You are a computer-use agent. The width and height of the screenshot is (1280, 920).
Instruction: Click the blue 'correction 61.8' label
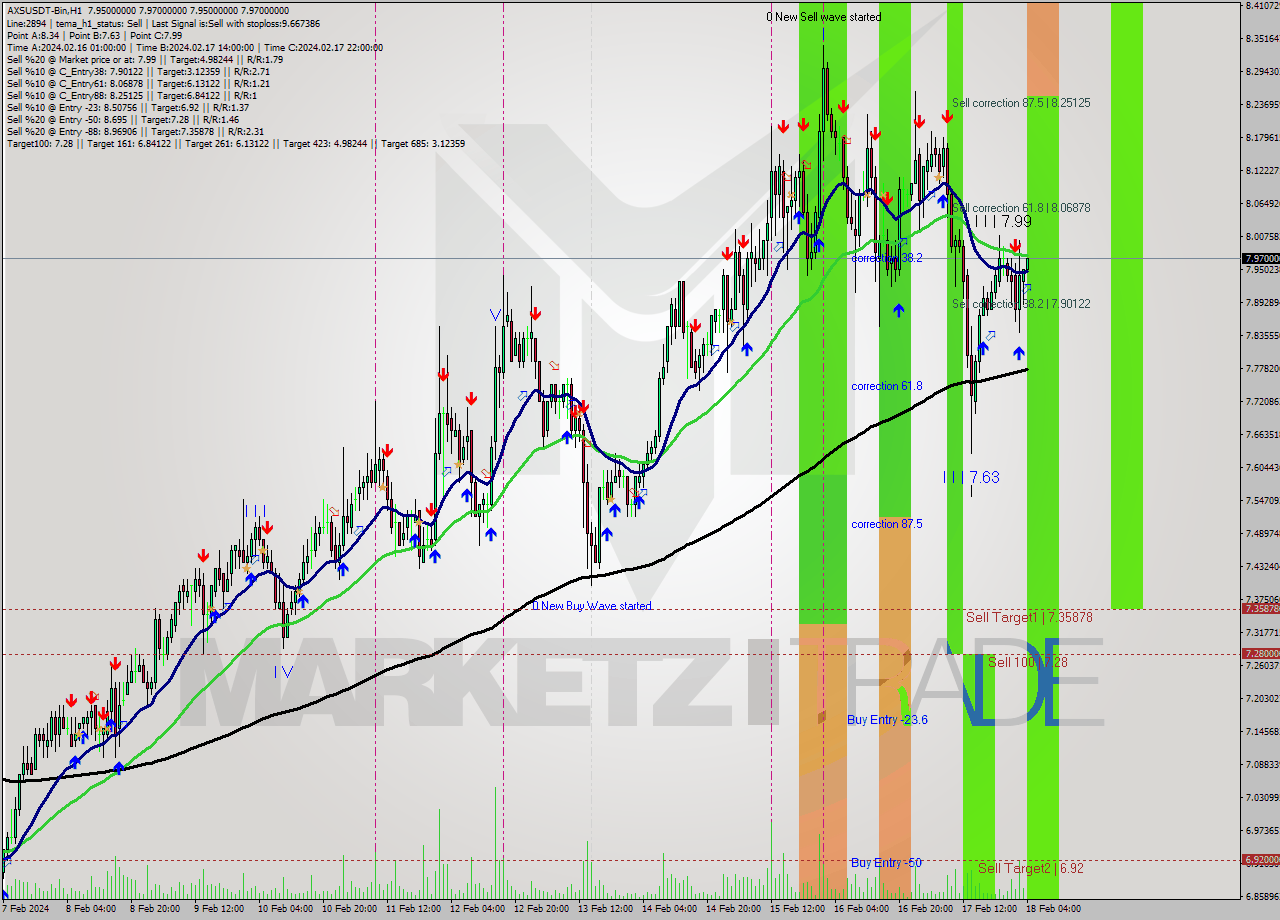pyautogui.click(x=886, y=386)
